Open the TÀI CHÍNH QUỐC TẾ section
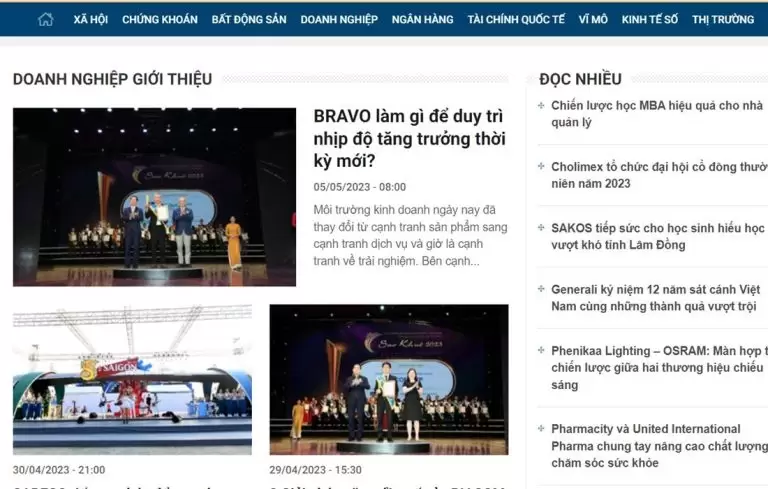Screen dimensions: 768x489 pos(516,20)
